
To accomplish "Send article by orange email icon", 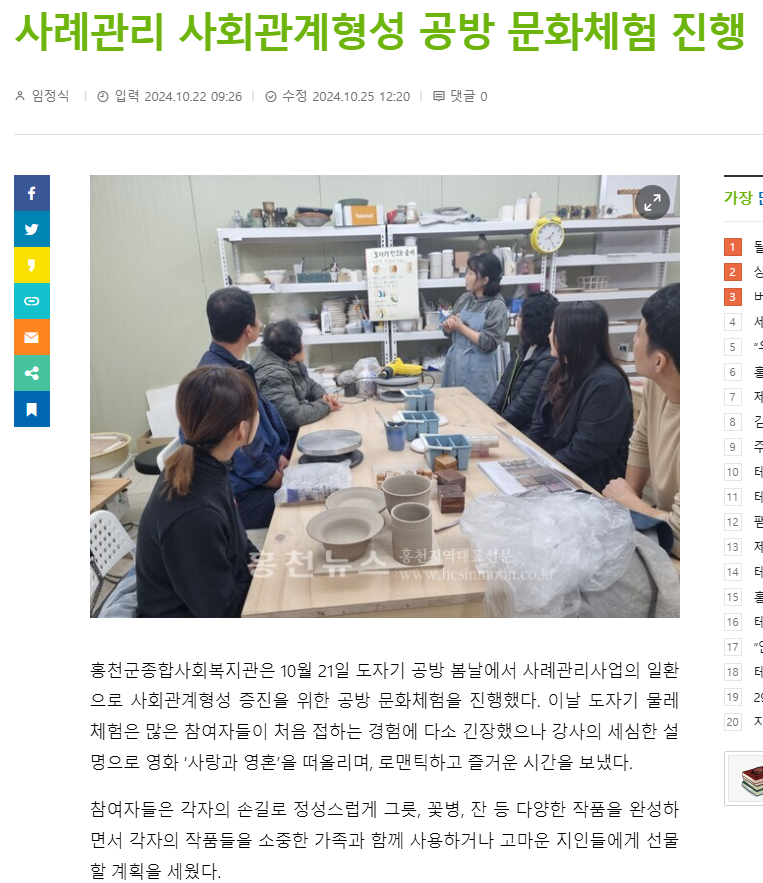I will (x=32, y=337).
